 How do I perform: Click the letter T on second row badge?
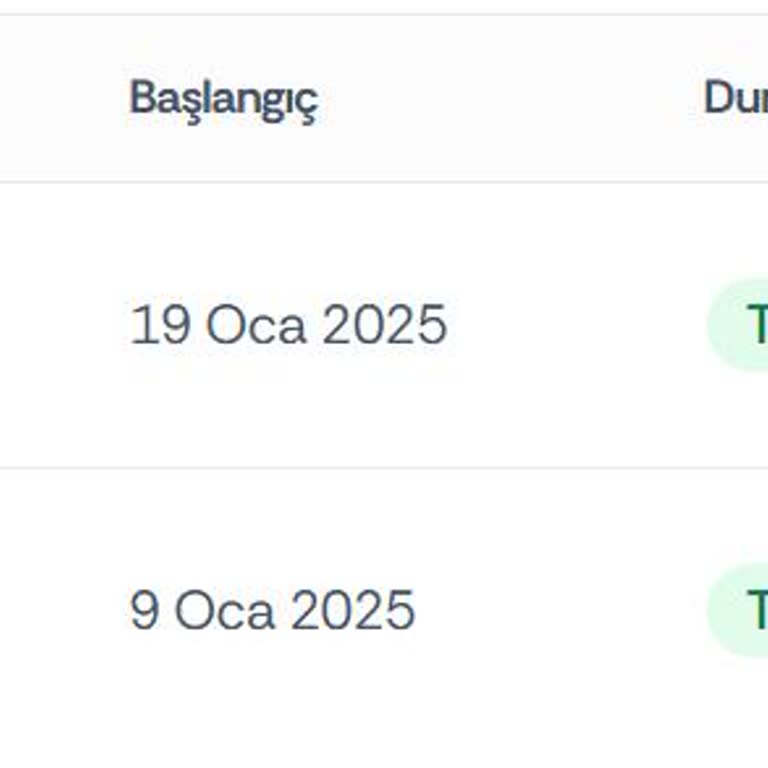pyautogui.click(x=757, y=610)
